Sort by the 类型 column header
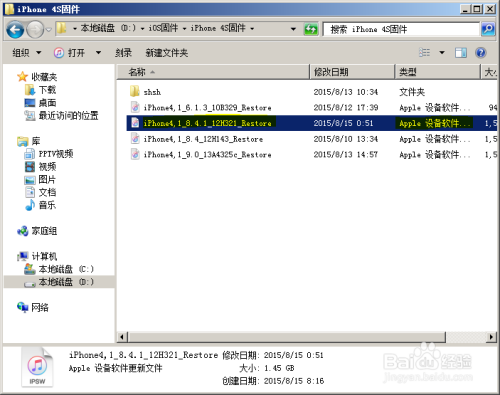 pyautogui.click(x=437, y=72)
